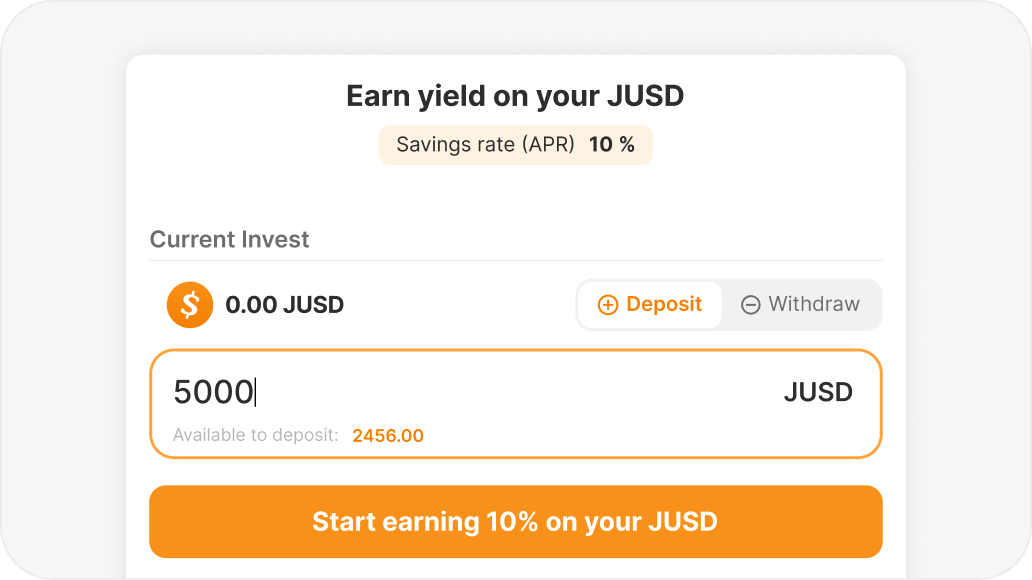Click the Savings rate (APR) badge
The height and width of the screenshot is (580, 1032).
click(486, 145)
